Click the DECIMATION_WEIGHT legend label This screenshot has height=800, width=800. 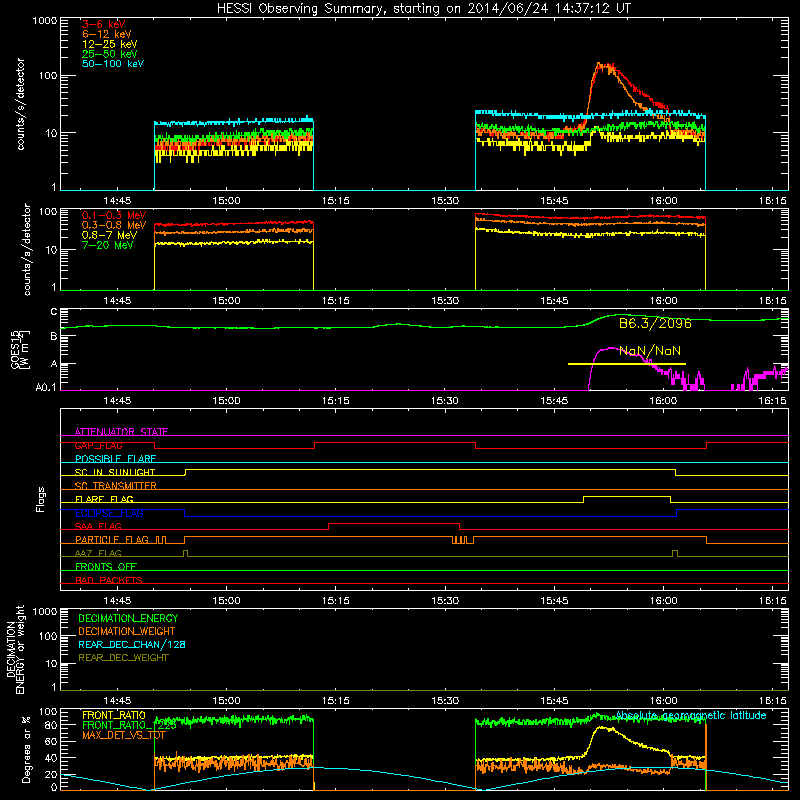point(127,631)
